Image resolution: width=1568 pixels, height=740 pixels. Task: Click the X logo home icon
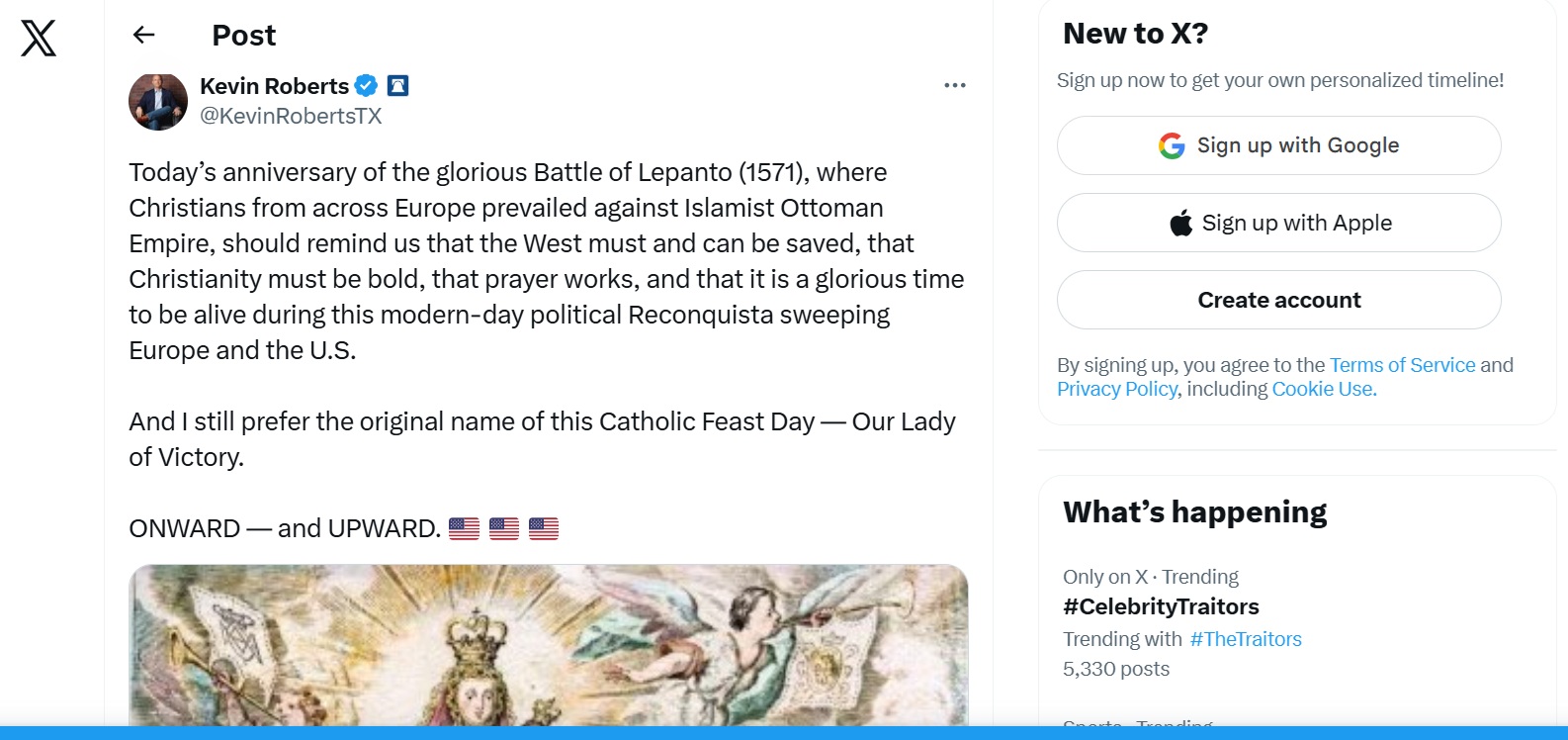[x=39, y=39]
